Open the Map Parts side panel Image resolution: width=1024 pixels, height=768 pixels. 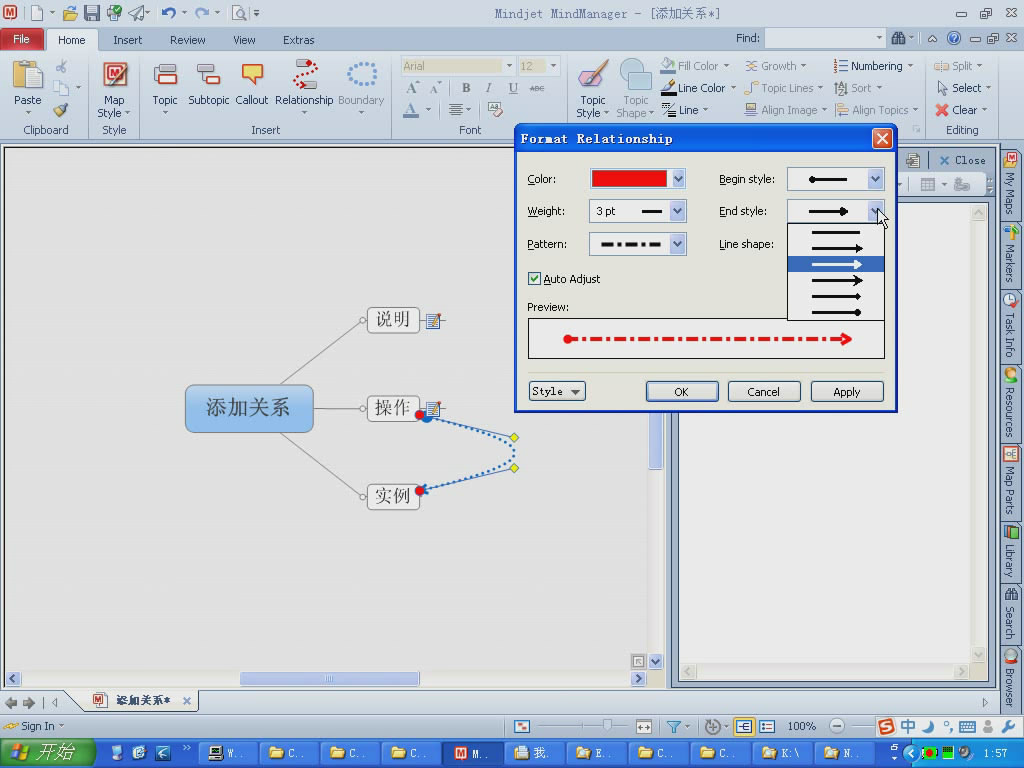[x=1010, y=481]
